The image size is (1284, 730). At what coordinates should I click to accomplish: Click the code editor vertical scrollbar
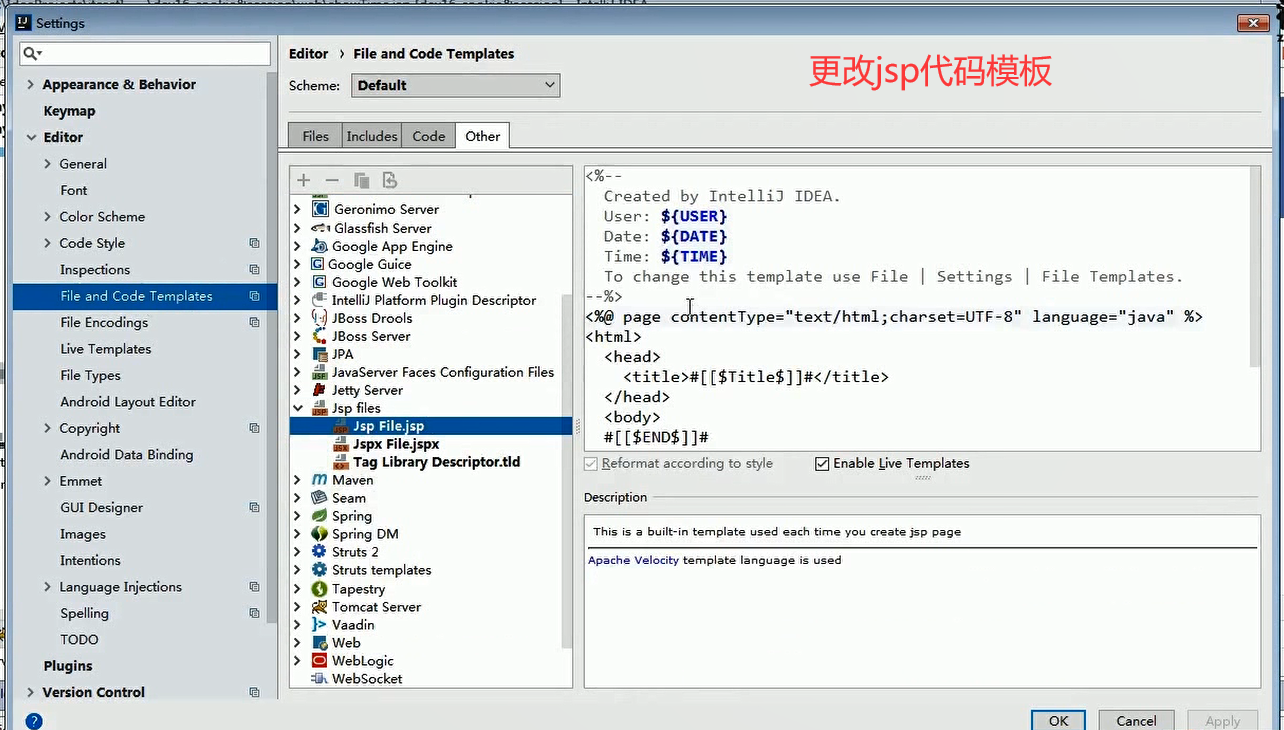click(1255, 266)
